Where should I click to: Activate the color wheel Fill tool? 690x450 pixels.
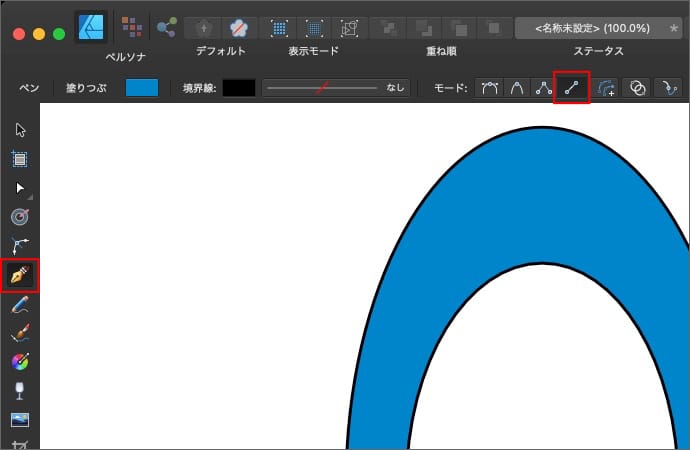pyautogui.click(x=20, y=362)
